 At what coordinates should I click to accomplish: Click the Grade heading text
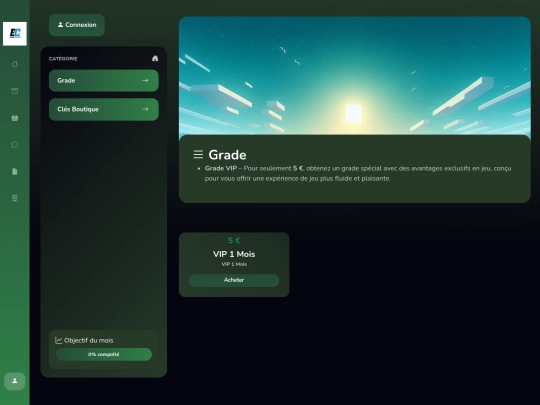[x=227, y=155]
